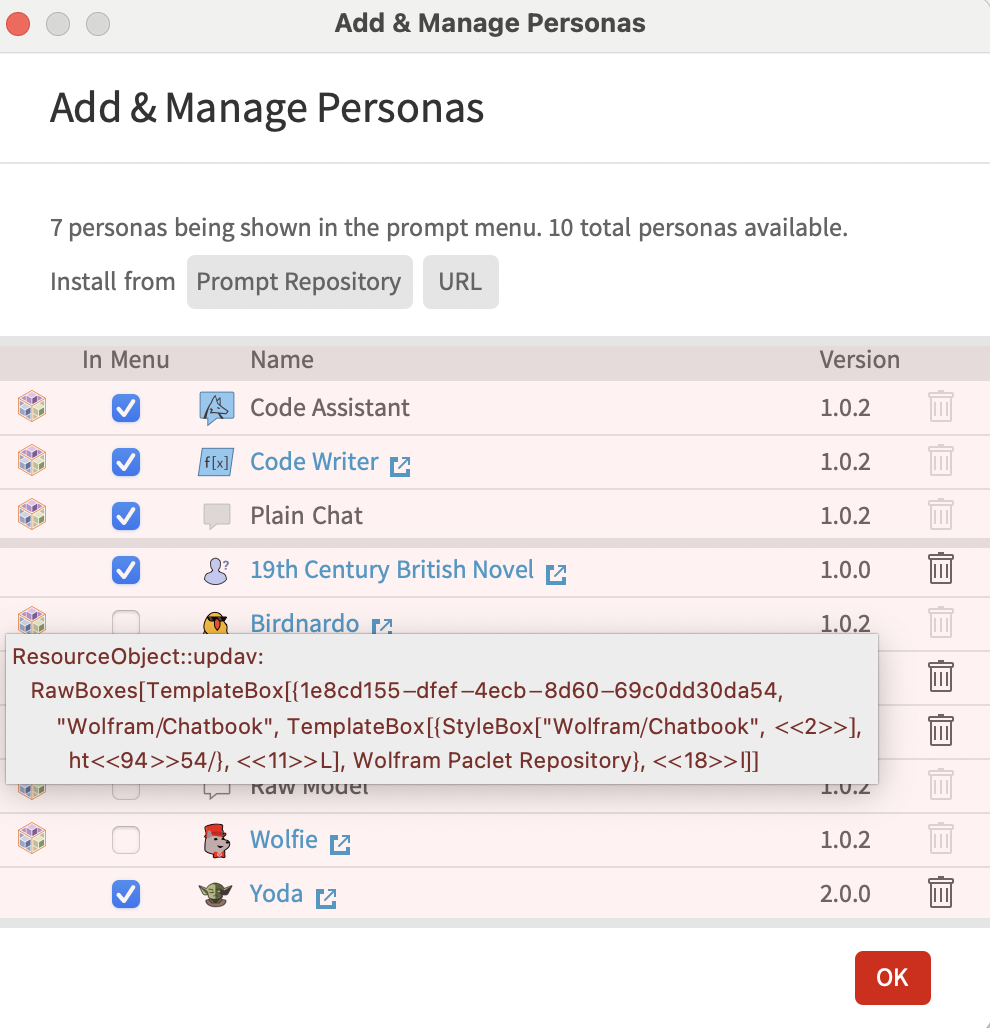
Task: Select the Code Assistant persona icon
Action: [x=216, y=407]
